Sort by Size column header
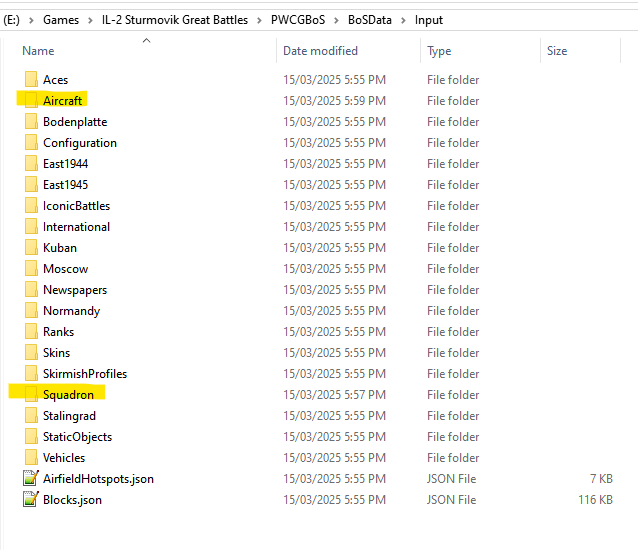The image size is (638, 550). (x=557, y=51)
